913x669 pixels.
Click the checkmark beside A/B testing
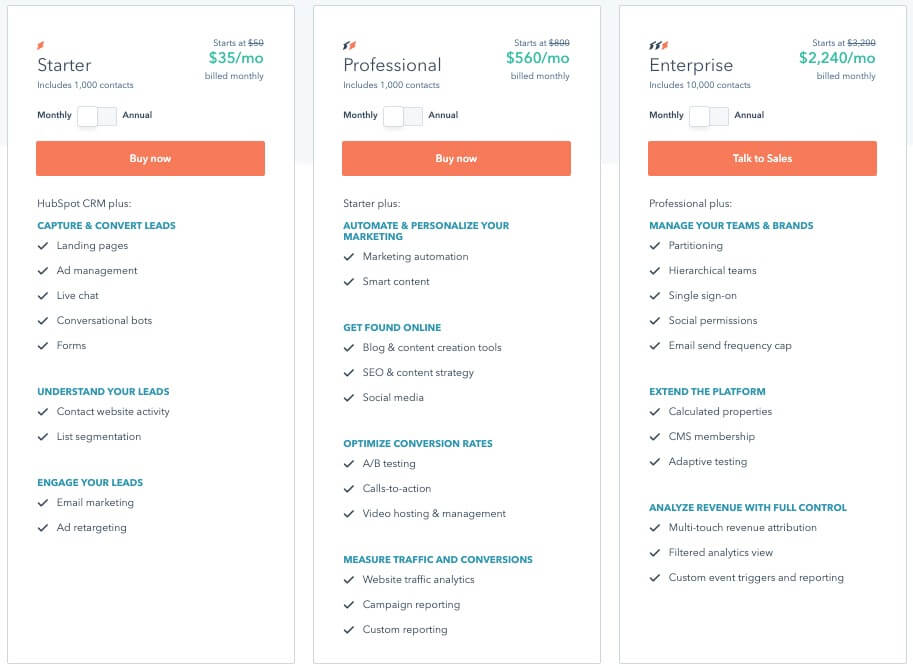pos(350,464)
